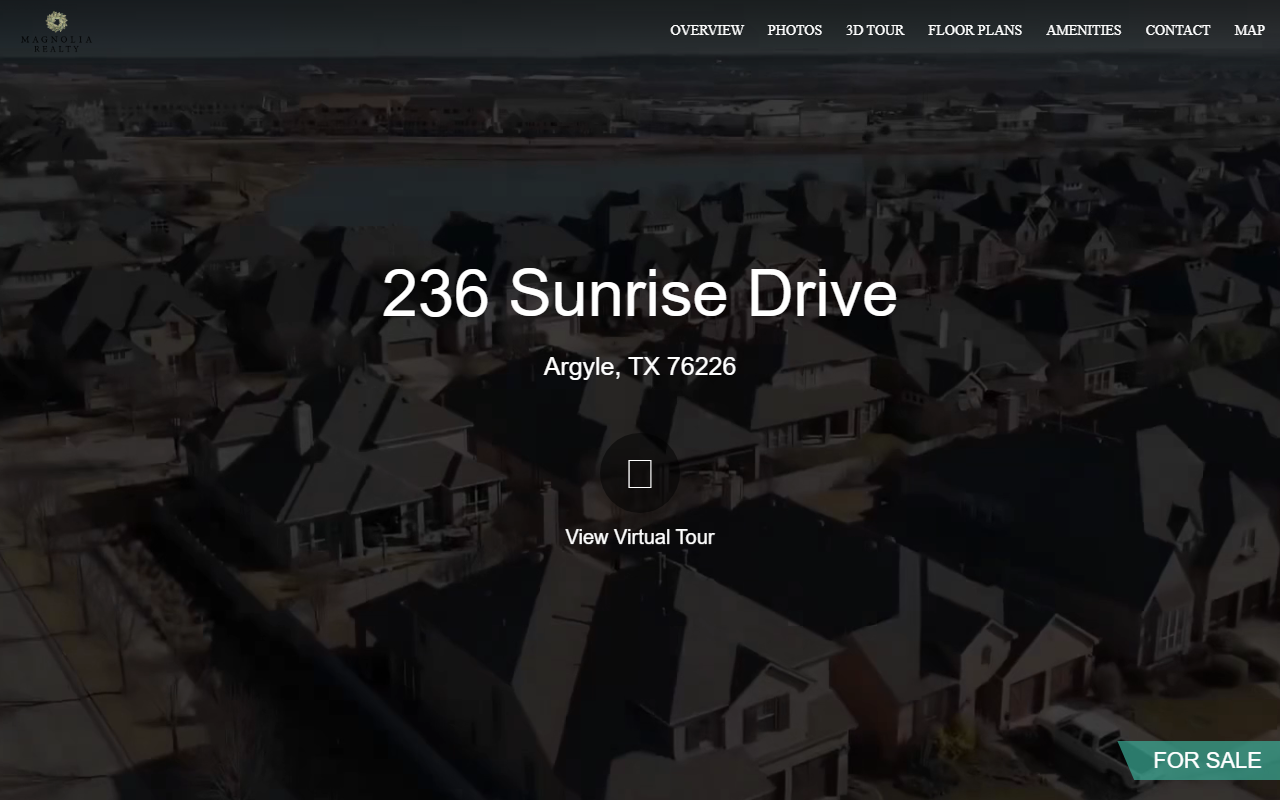
Task: View the Floor Plans section
Action: 975,30
